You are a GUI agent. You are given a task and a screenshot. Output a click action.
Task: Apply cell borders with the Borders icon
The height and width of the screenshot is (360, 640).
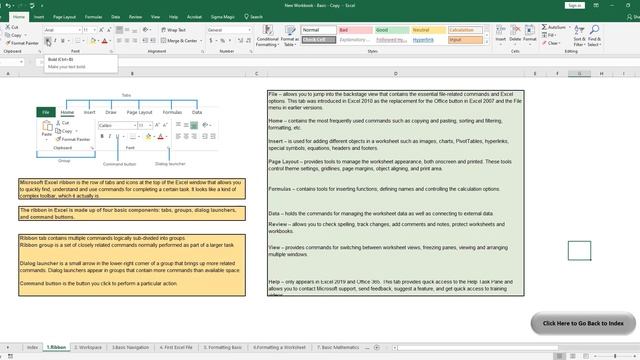coord(78,41)
